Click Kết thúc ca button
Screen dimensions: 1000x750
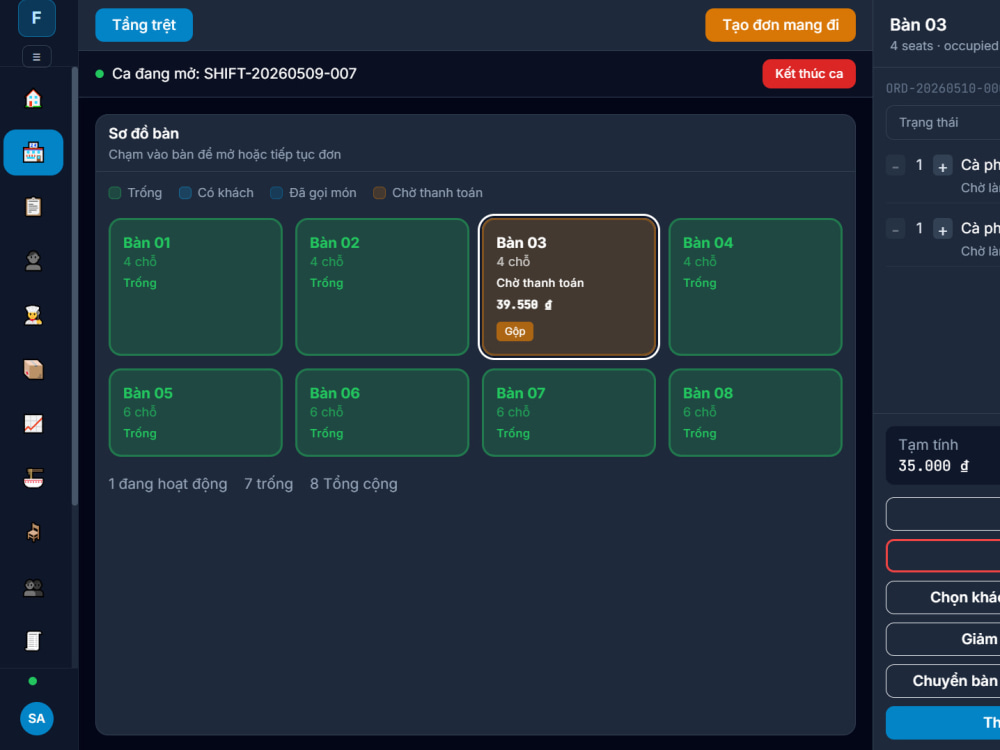pos(809,73)
